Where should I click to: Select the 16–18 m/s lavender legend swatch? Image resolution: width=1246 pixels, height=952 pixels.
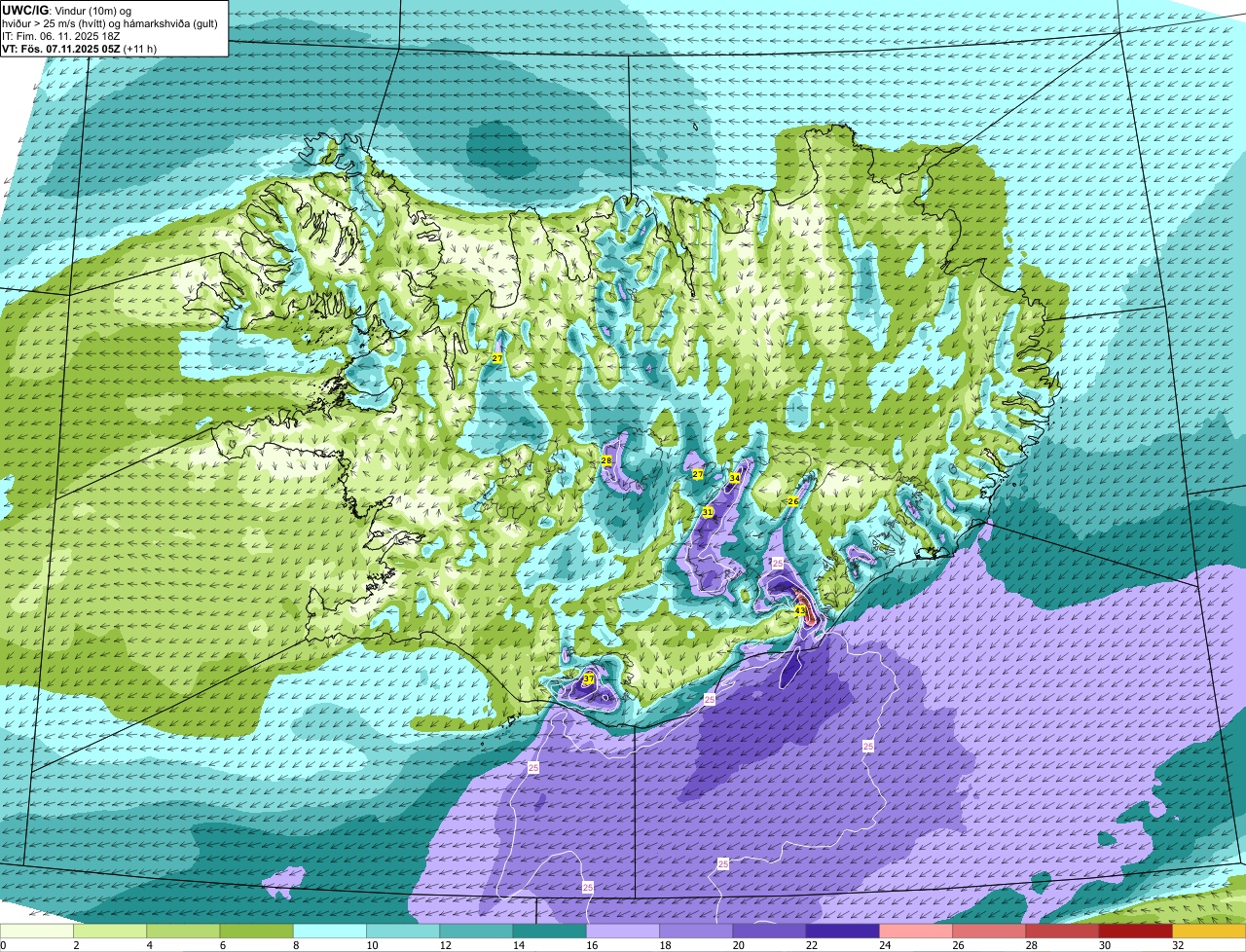[x=623, y=931]
